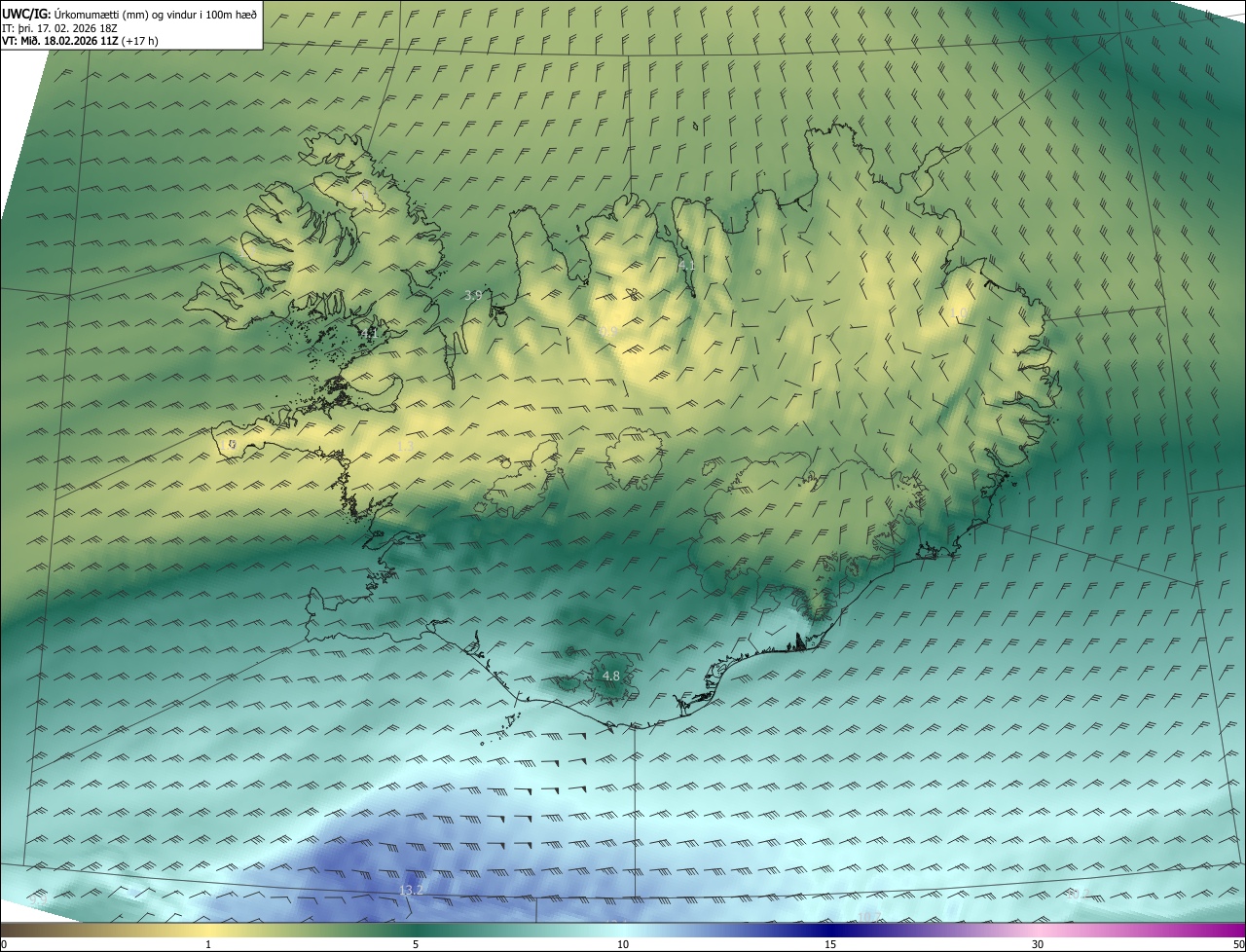Click the "IT: þri. 17. 02. 2026 18Z" line

(59, 27)
